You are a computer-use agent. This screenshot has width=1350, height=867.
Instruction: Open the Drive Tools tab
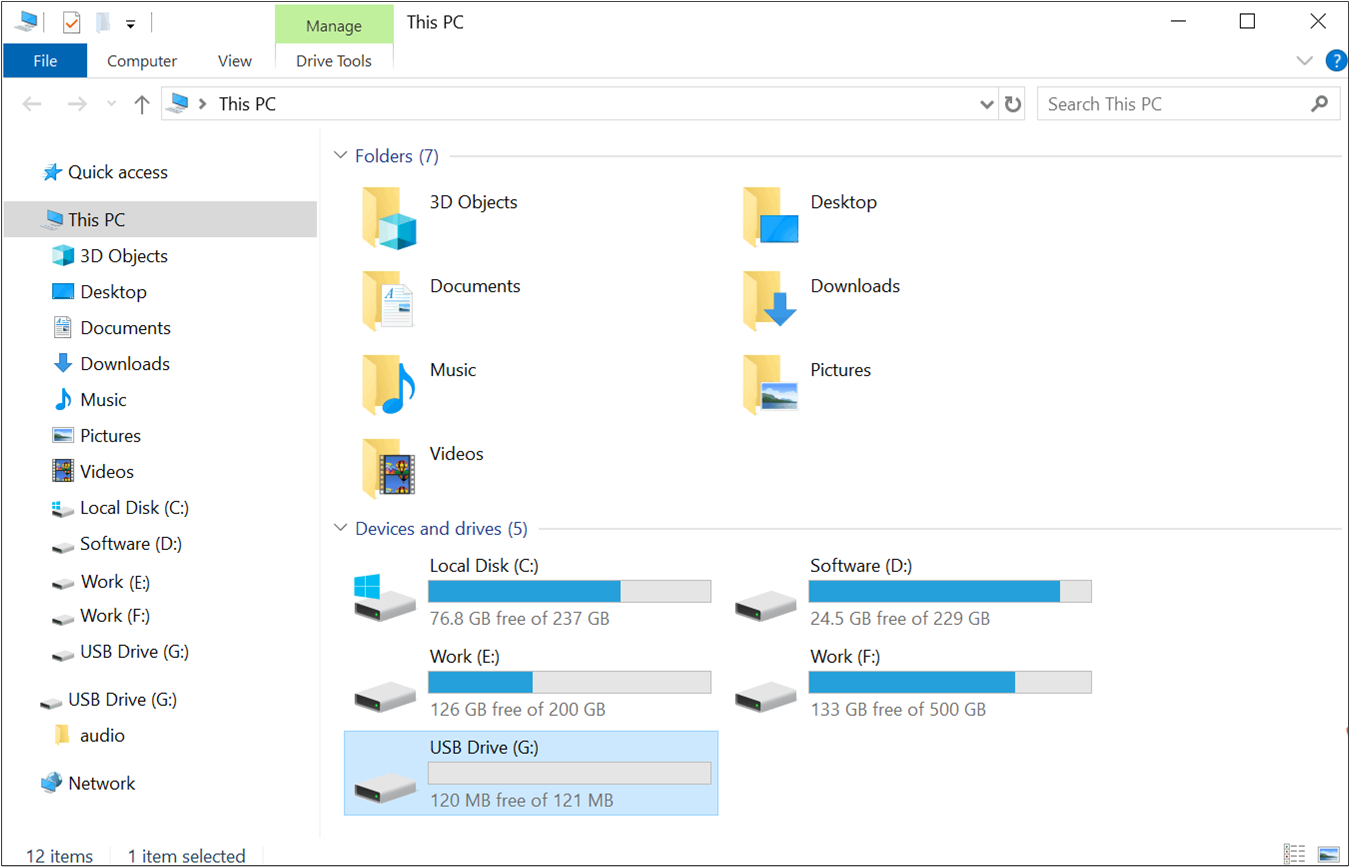333,61
